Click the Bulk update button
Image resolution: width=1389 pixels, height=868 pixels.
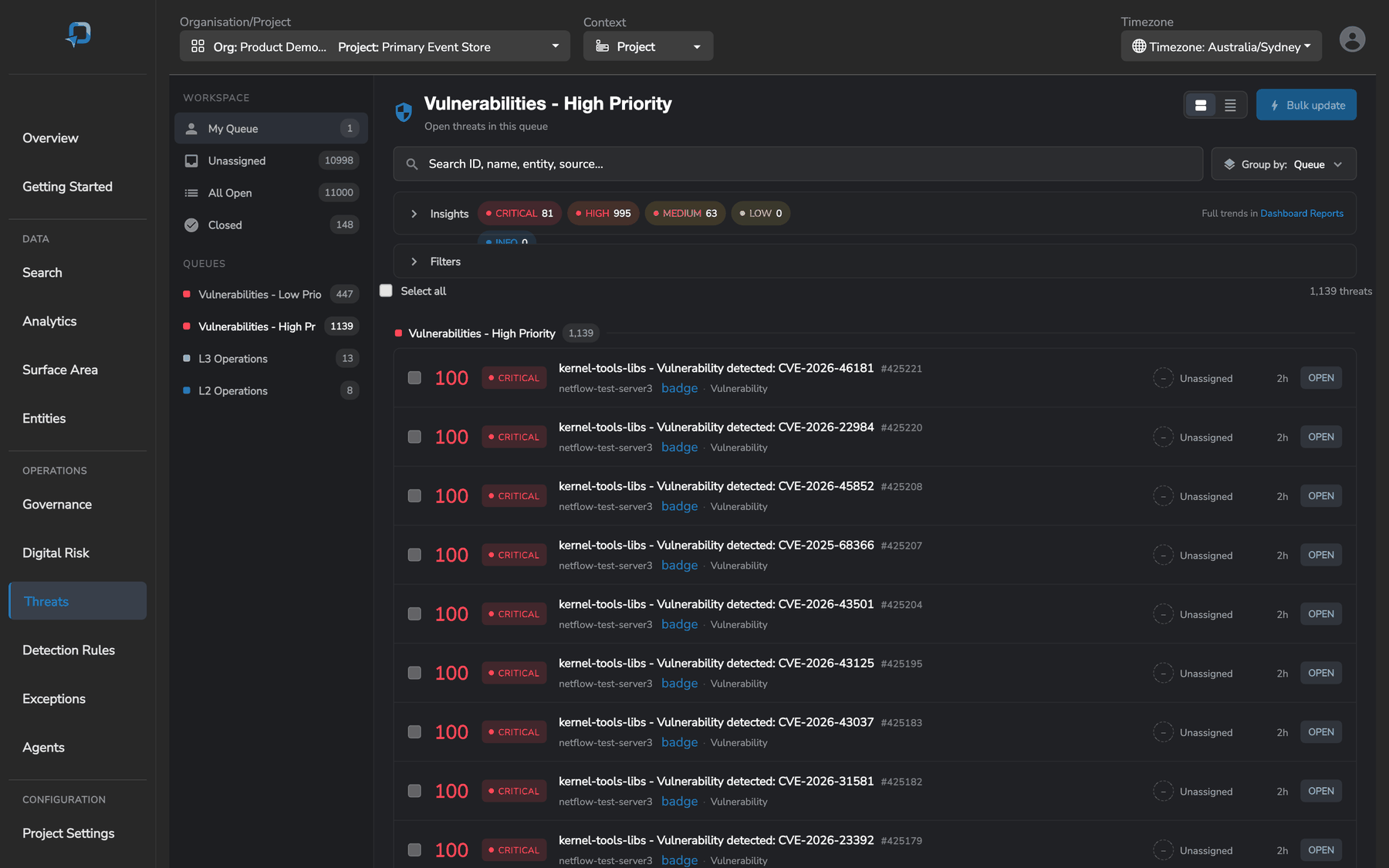coord(1306,105)
